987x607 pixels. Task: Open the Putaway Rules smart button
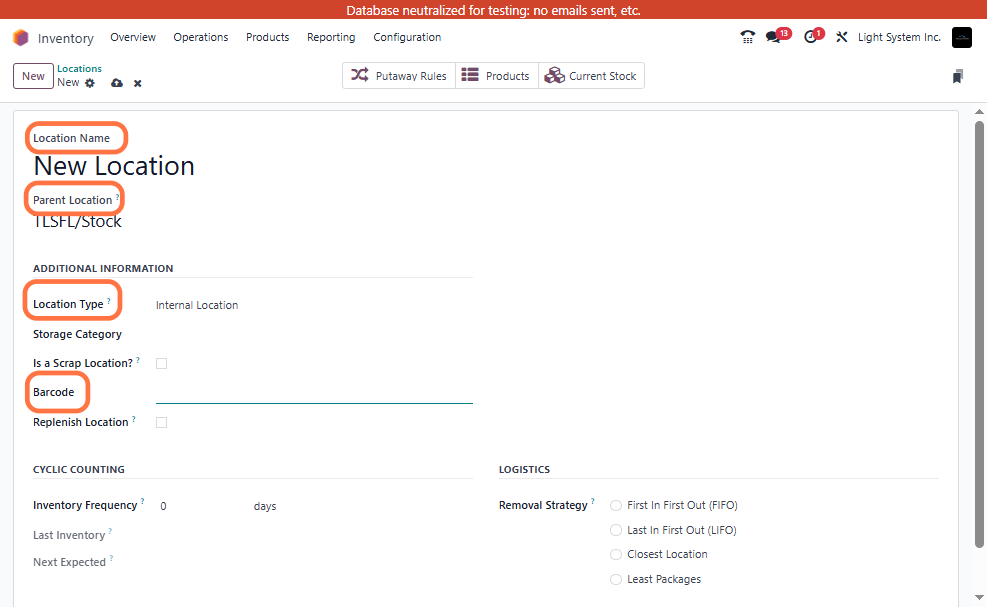399,76
